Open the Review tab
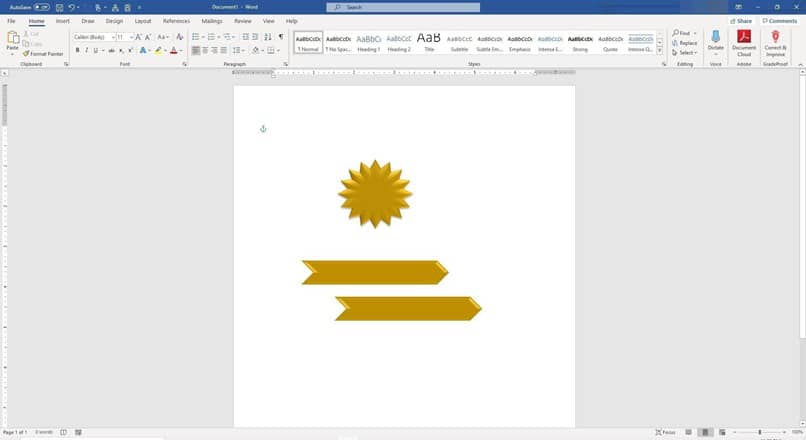 tap(243, 21)
